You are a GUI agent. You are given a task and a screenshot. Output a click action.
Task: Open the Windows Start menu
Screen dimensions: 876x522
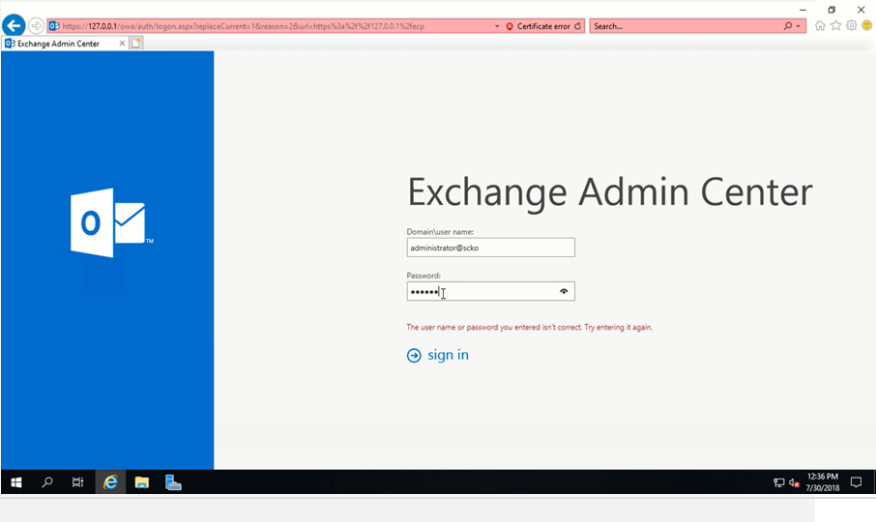point(16,482)
